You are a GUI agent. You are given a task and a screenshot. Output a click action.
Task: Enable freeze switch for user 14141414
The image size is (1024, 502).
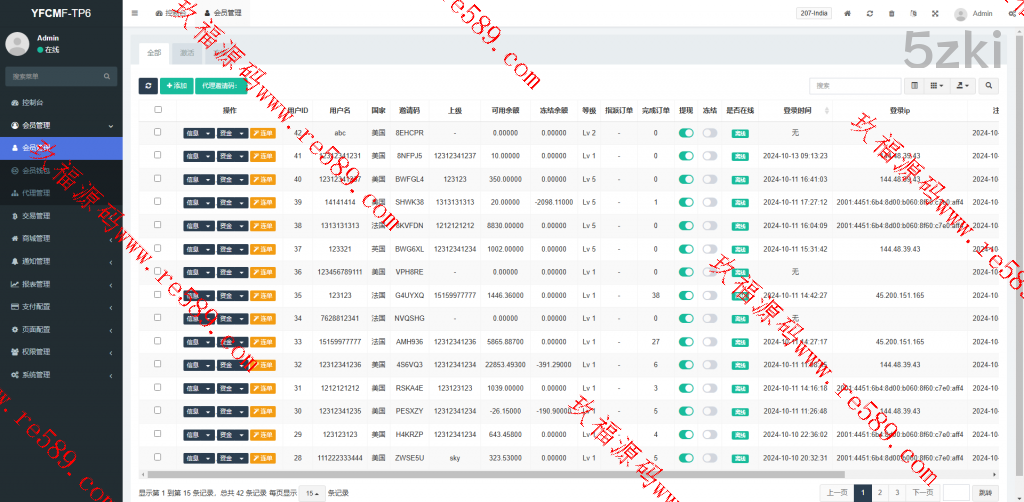(x=709, y=202)
